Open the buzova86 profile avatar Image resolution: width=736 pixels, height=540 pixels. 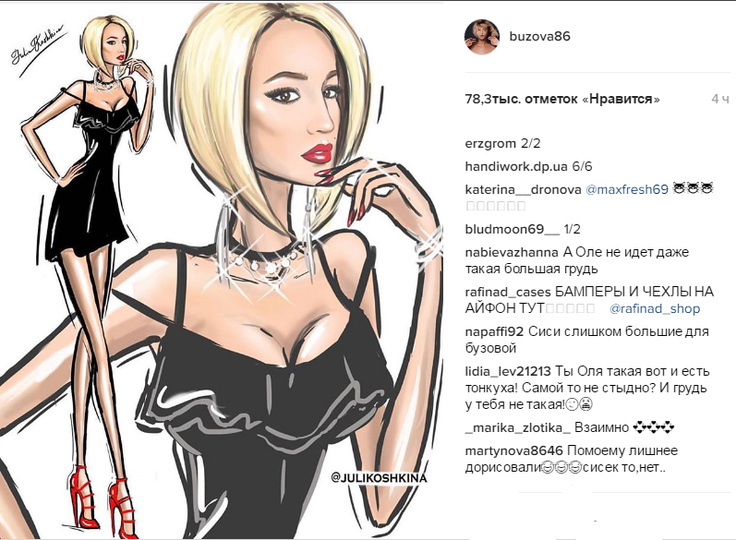[x=482, y=37]
